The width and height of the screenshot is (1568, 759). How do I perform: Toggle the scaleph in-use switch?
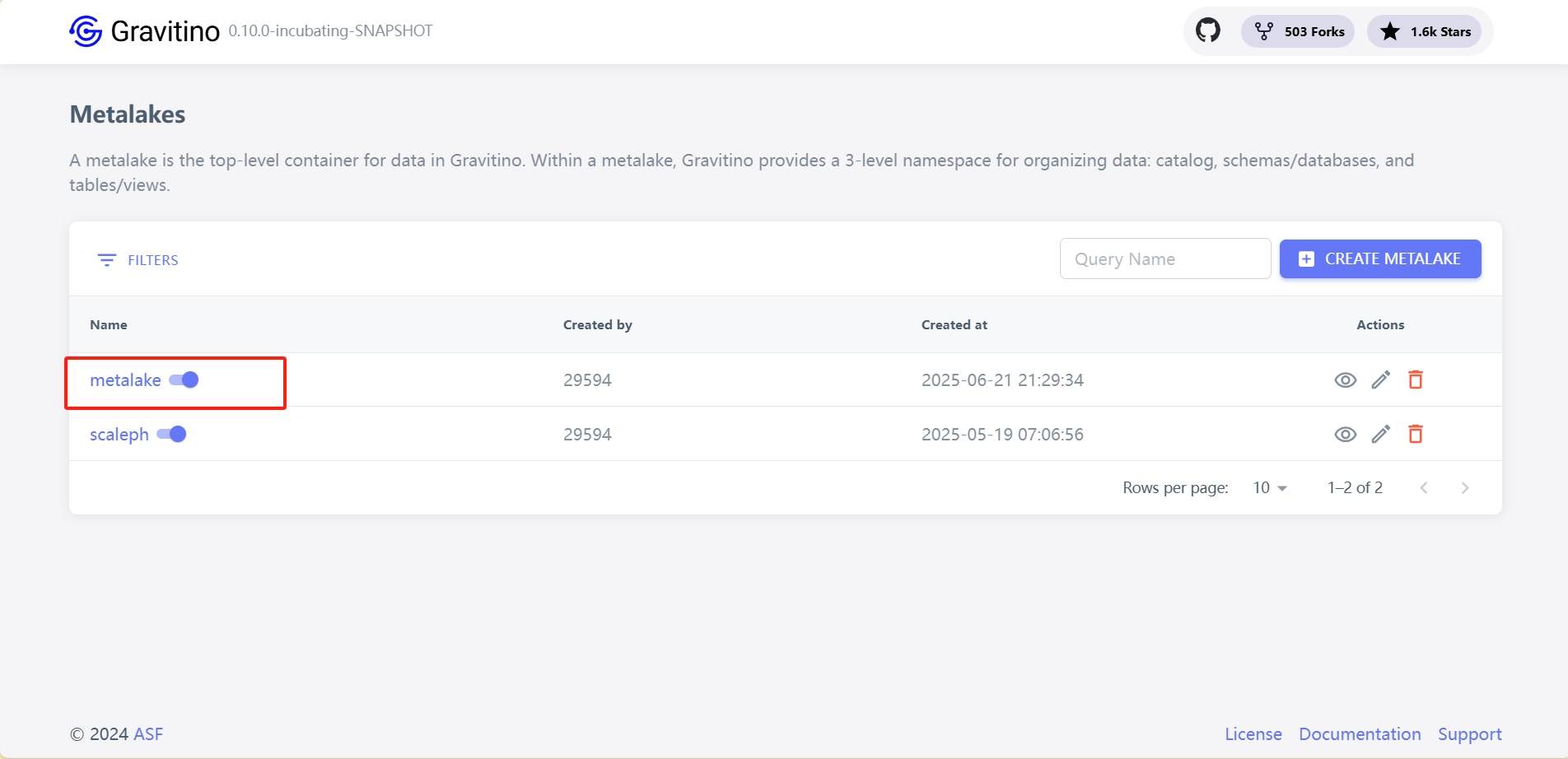tap(171, 434)
